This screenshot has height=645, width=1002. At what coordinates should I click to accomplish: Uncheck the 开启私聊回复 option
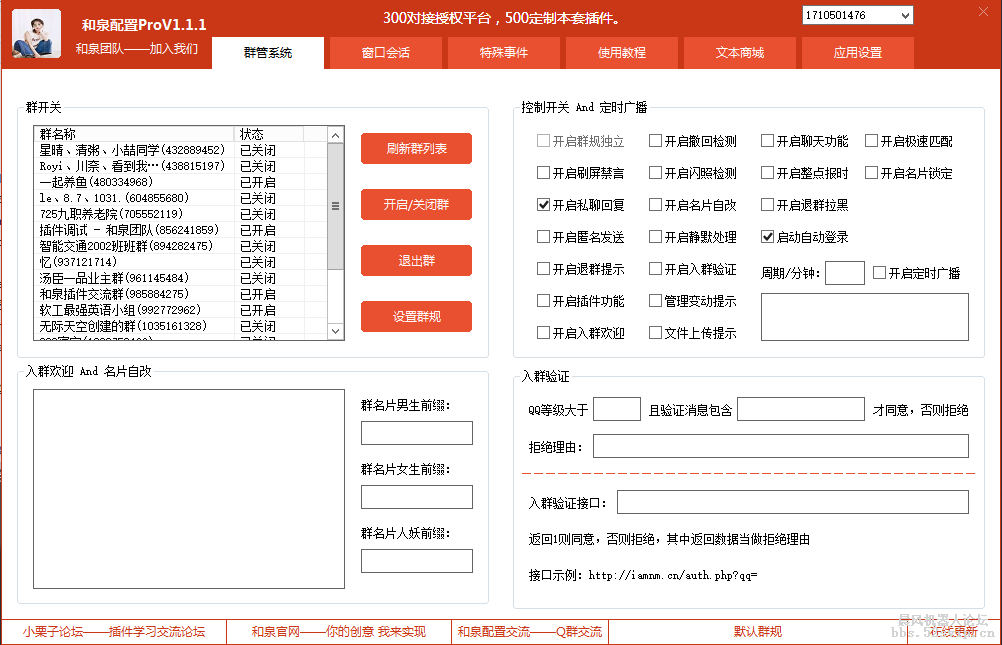[x=544, y=205]
